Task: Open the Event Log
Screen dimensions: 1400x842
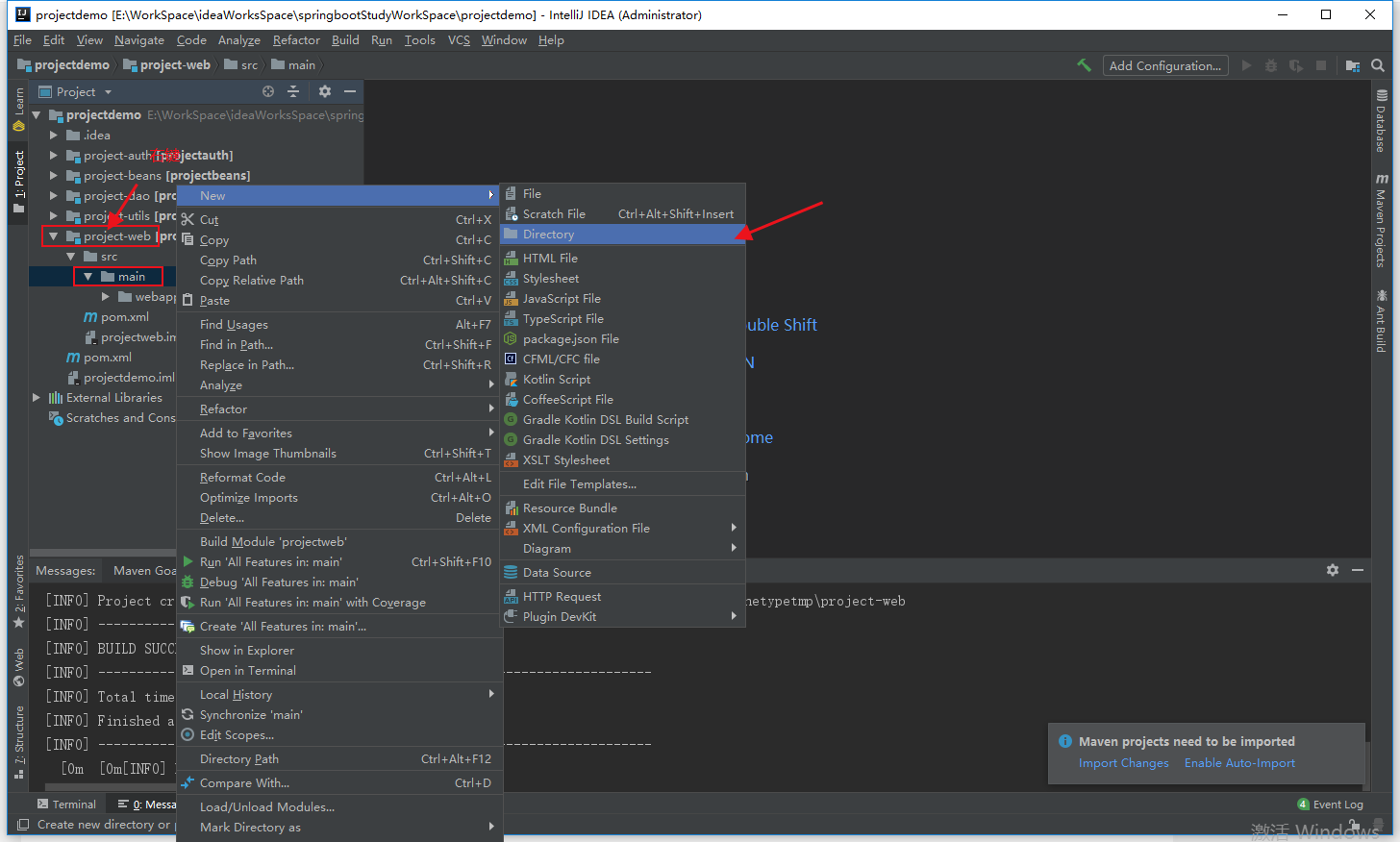Action: [1330, 805]
